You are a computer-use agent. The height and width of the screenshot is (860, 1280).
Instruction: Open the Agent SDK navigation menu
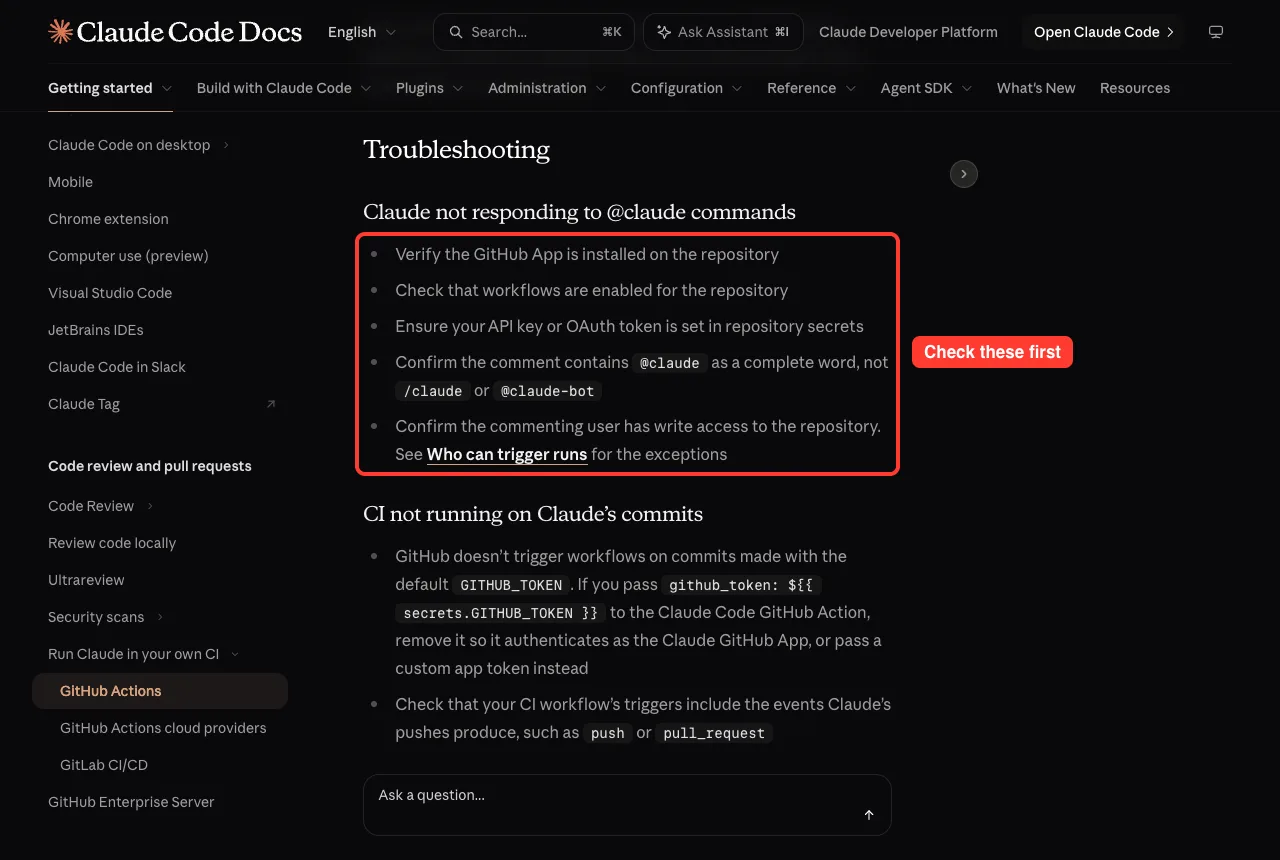(x=927, y=88)
